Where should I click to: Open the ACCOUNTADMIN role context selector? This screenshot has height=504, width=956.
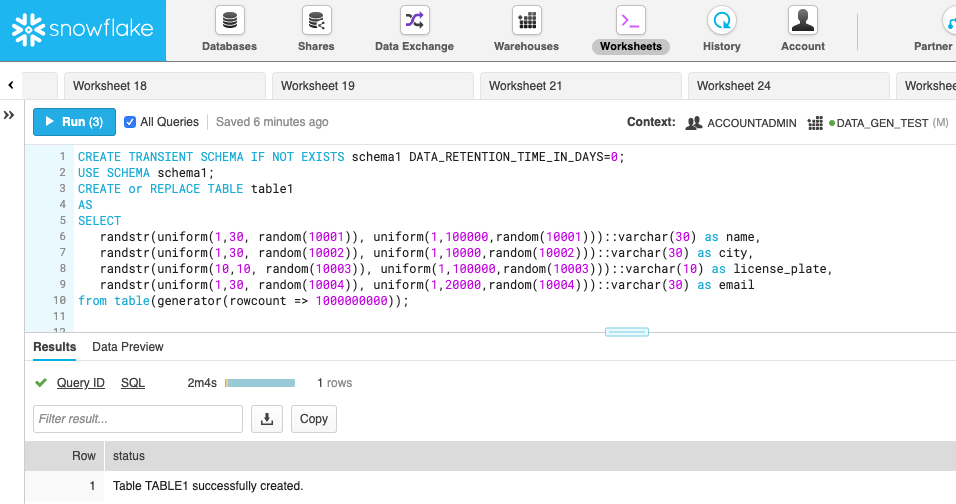tap(741, 123)
